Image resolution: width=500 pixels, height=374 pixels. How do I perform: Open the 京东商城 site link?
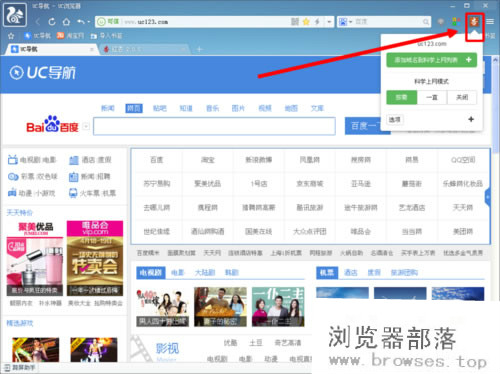pos(310,184)
